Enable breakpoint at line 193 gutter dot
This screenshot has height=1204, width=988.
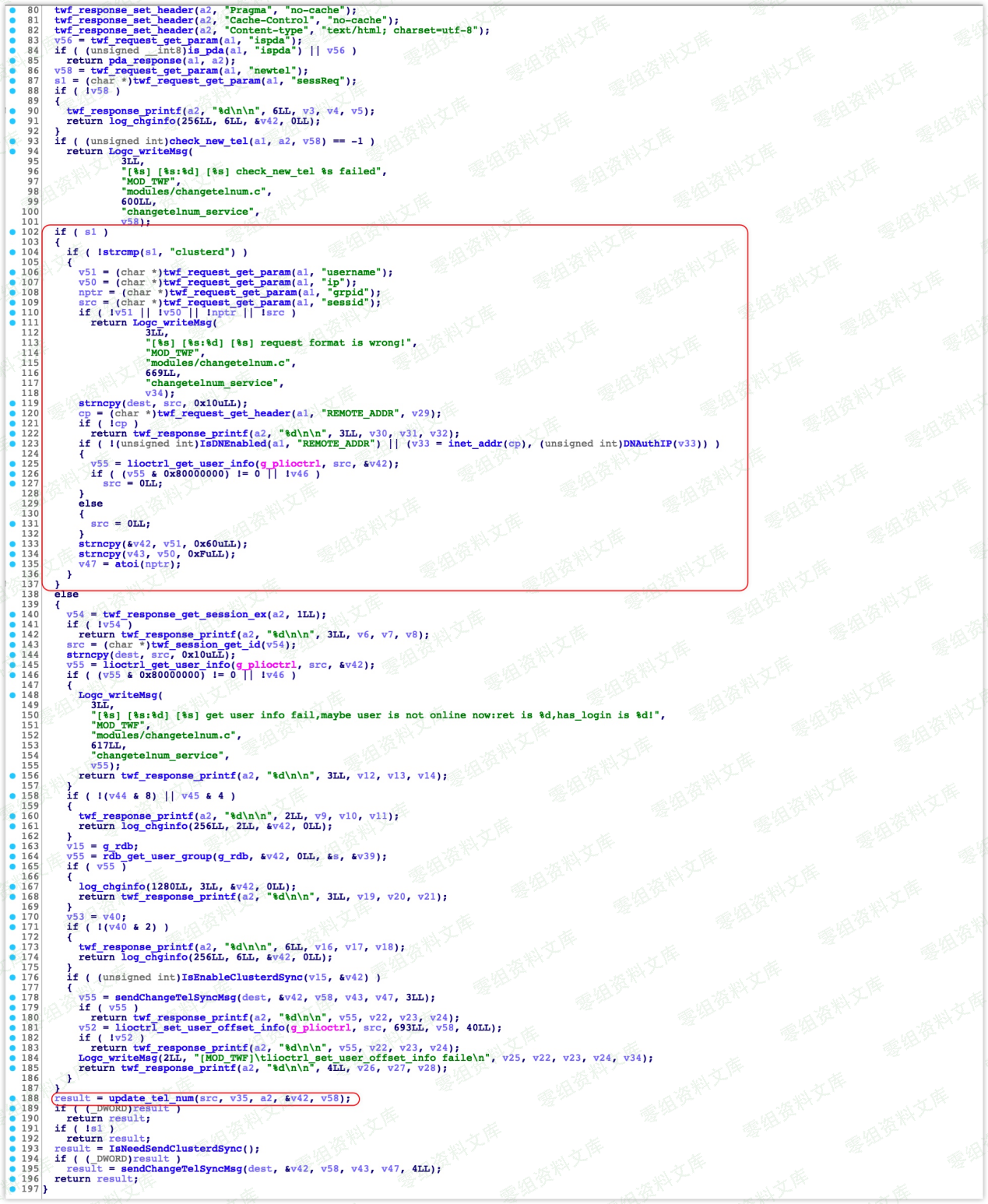click(x=12, y=1149)
